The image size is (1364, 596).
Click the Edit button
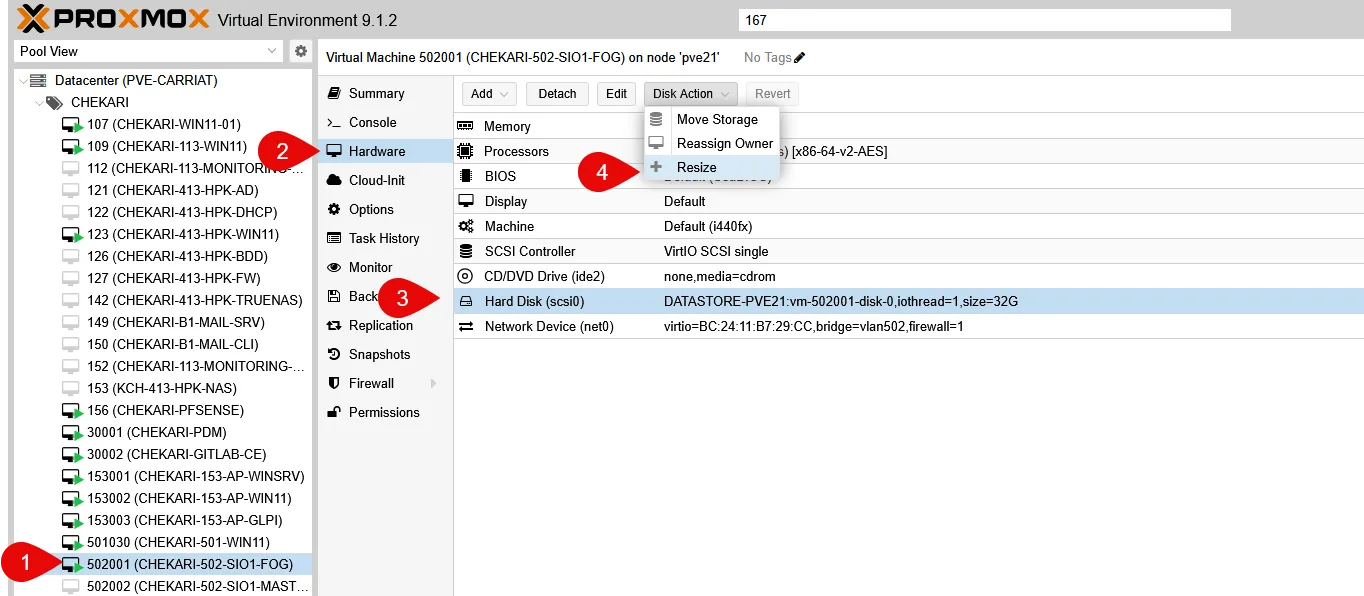[x=616, y=94]
